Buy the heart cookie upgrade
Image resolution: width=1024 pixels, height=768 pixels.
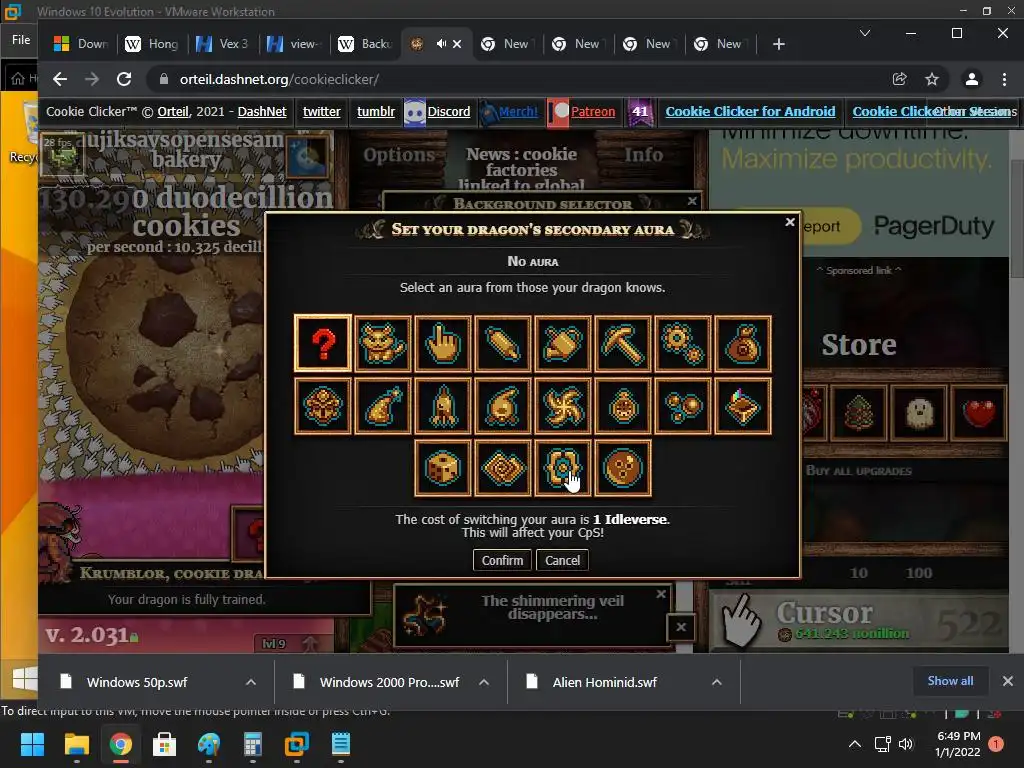(979, 413)
